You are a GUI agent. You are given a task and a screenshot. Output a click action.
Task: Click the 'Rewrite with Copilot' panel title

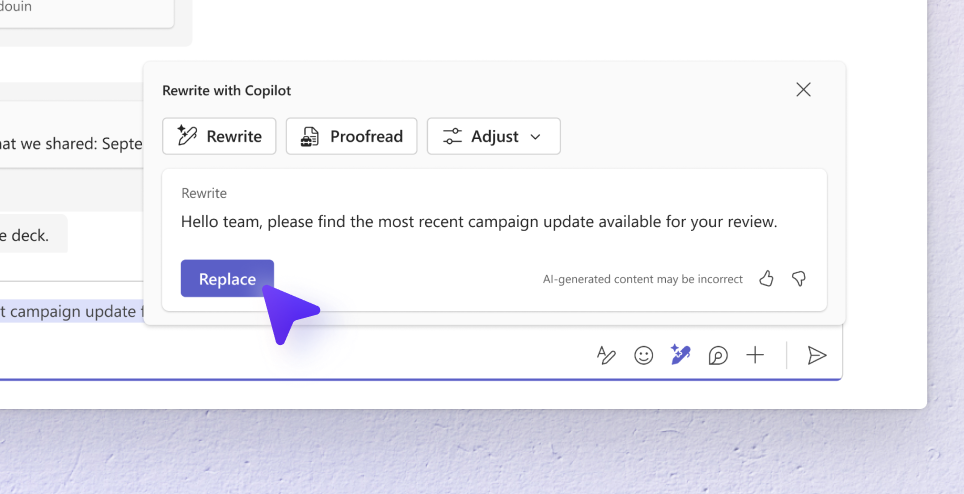226,90
